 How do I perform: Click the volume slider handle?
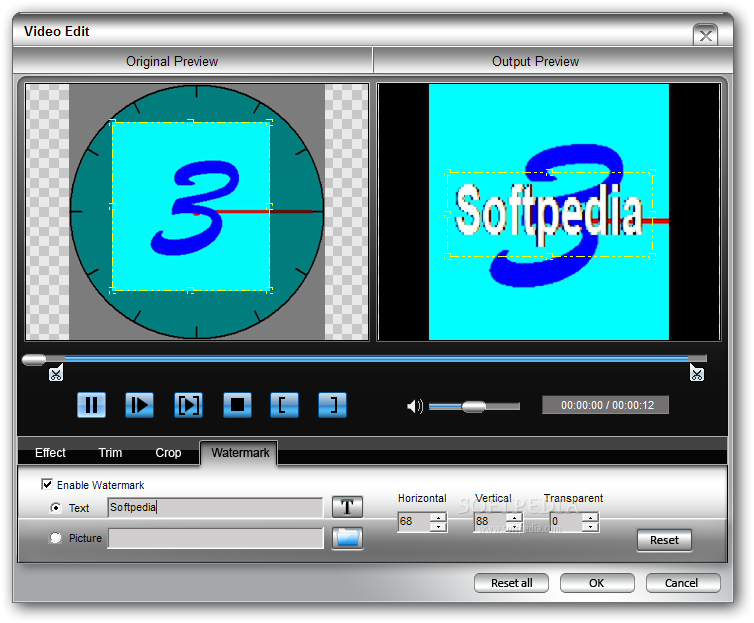coord(473,407)
